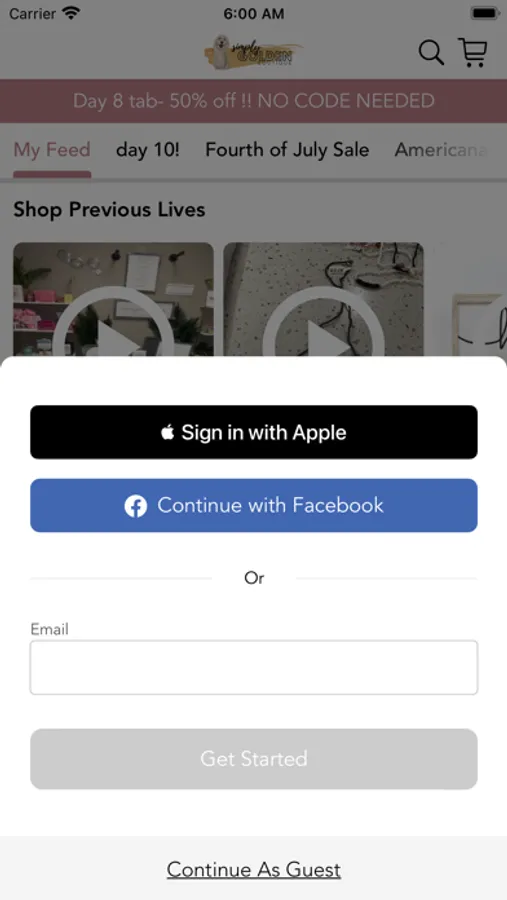Image resolution: width=507 pixels, height=900 pixels.
Task: Tap the 50% off promo banner
Action: pos(253,101)
